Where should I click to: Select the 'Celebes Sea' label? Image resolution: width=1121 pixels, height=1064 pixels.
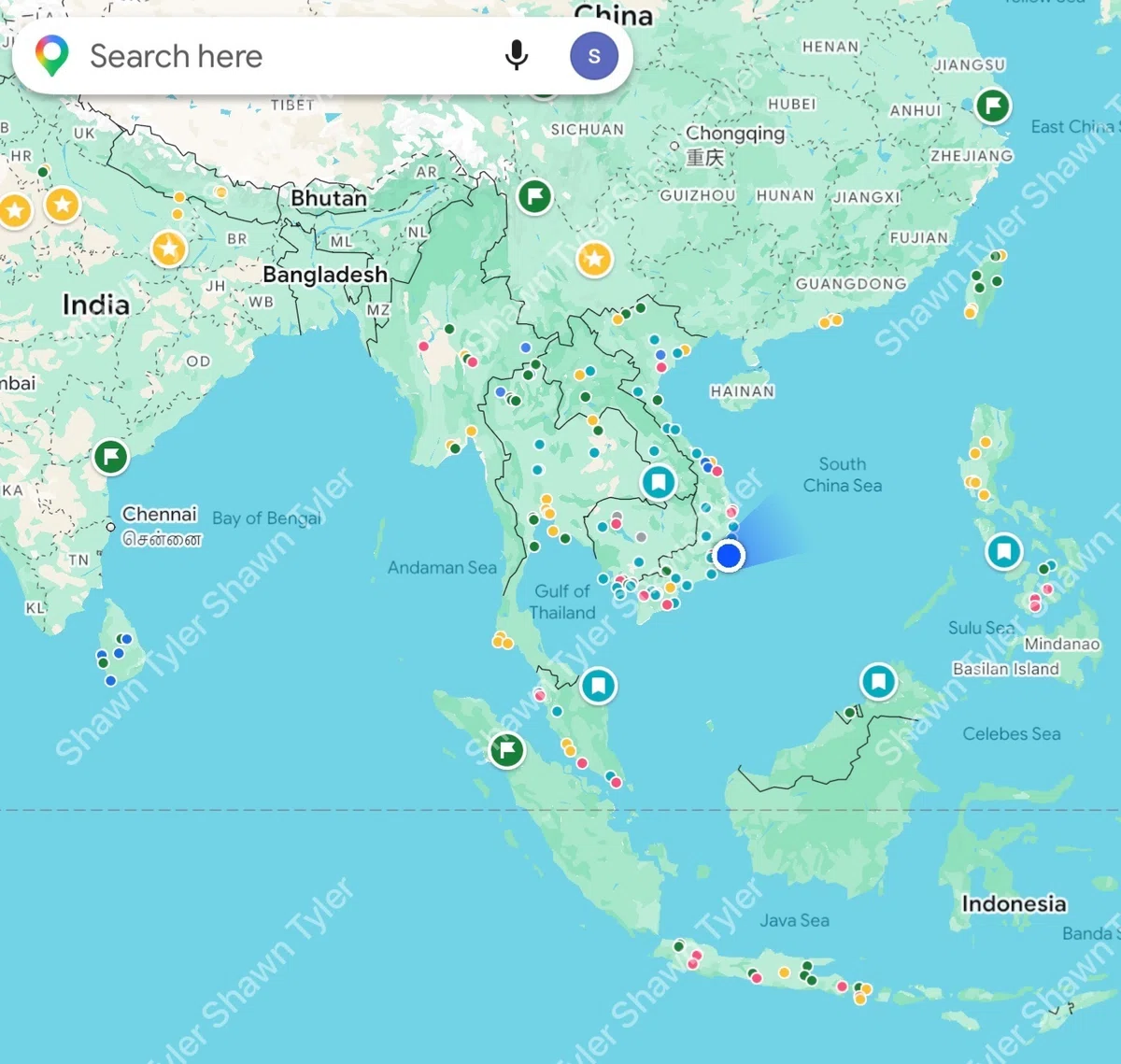click(1012, 734)
